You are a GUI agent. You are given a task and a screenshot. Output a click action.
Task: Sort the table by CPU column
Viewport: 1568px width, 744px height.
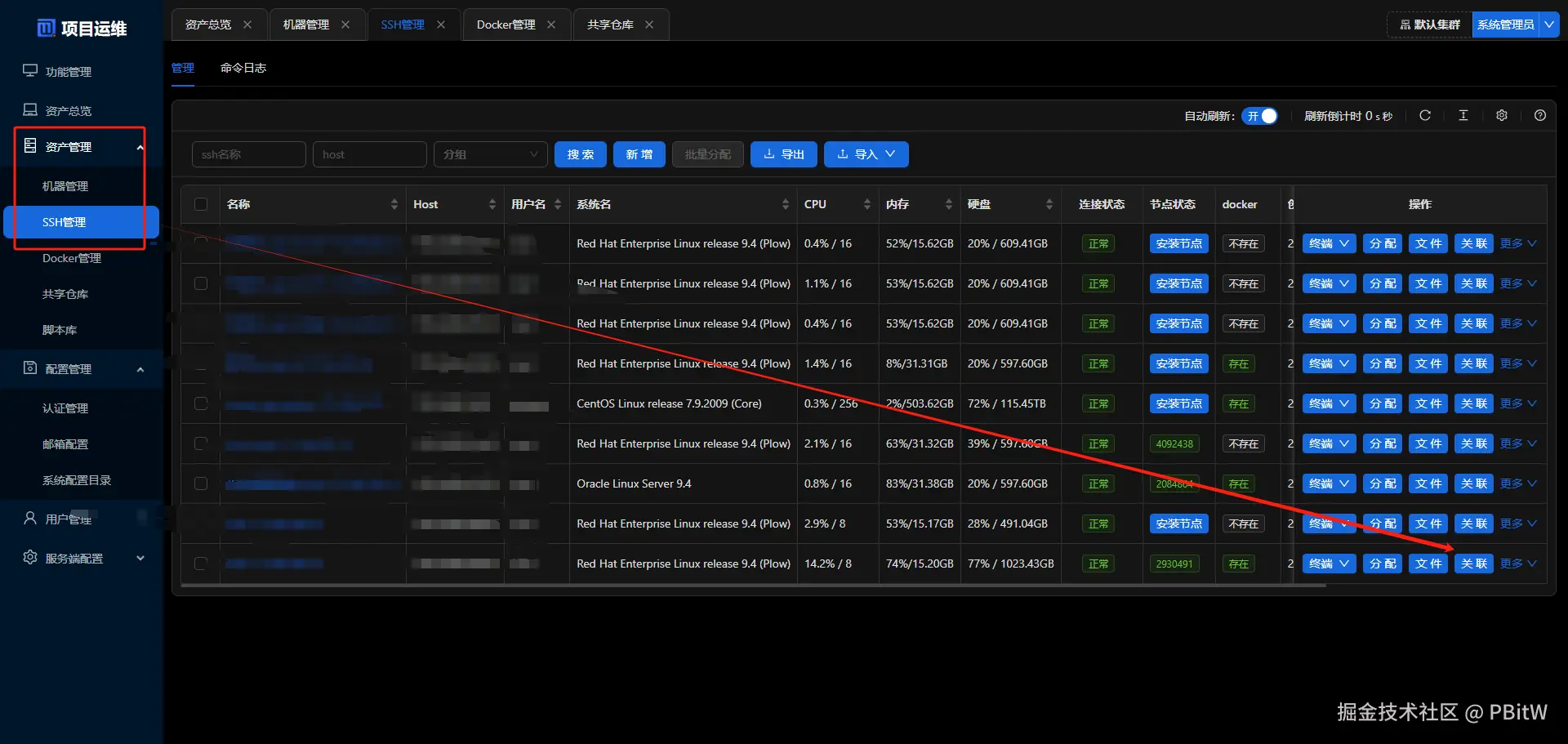pos(867,204)
